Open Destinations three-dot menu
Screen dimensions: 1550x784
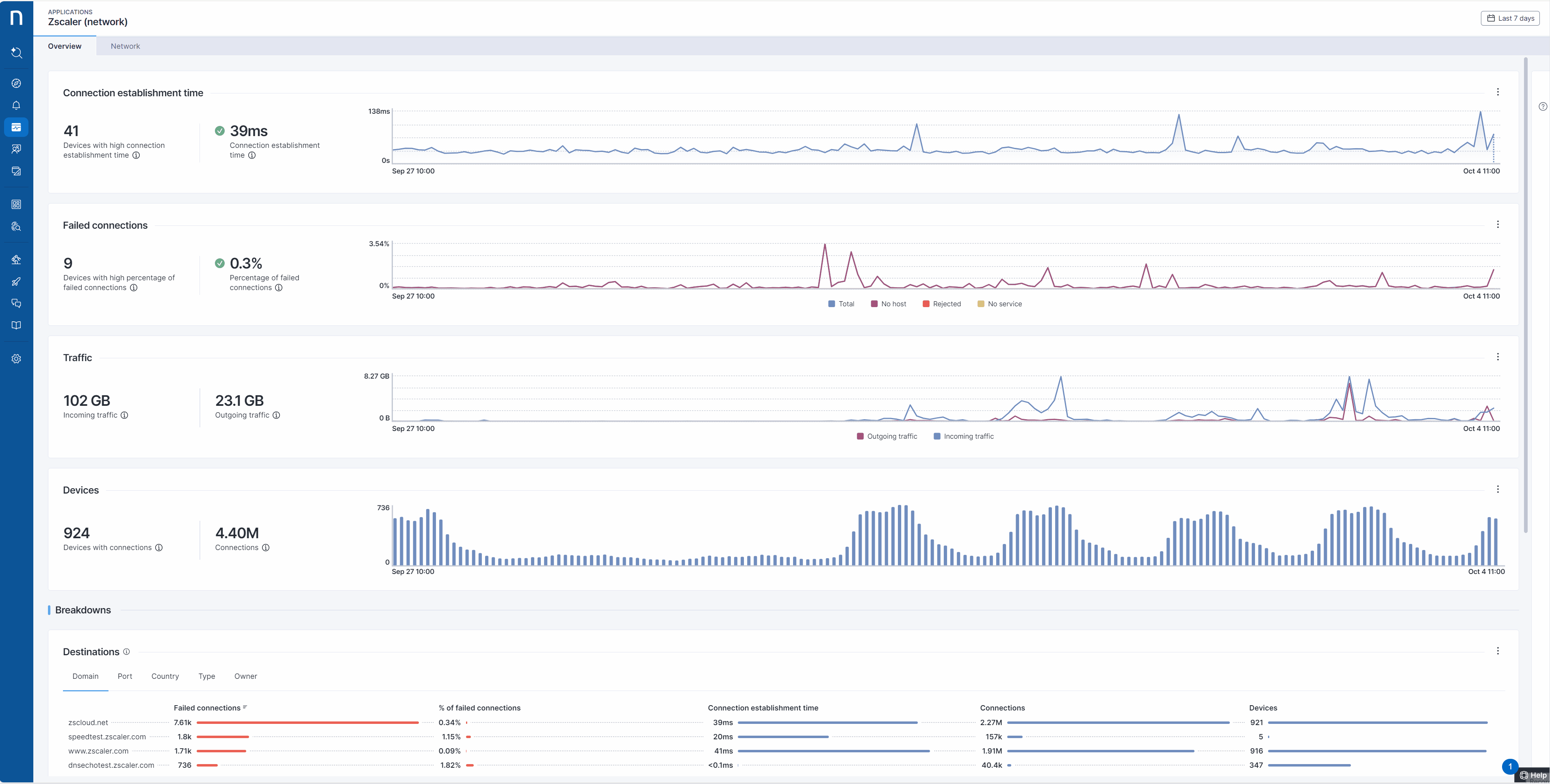coord(1498,651)
